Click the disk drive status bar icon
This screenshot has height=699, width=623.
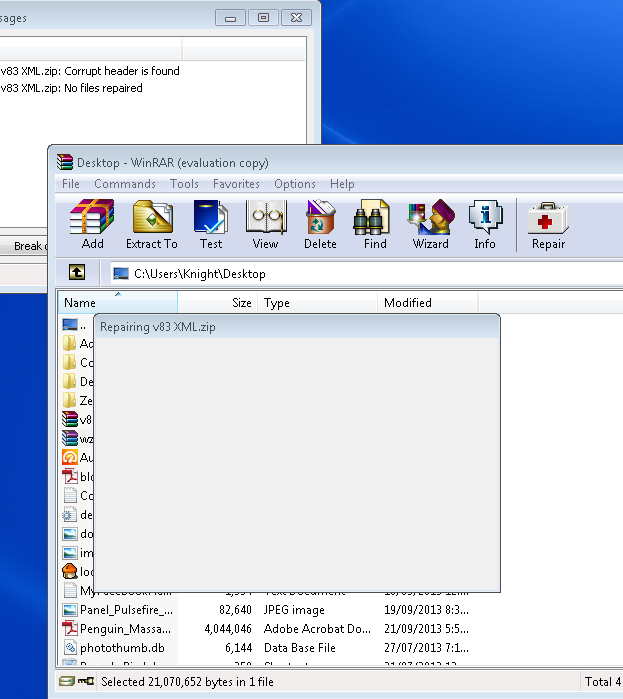(67, 681)
